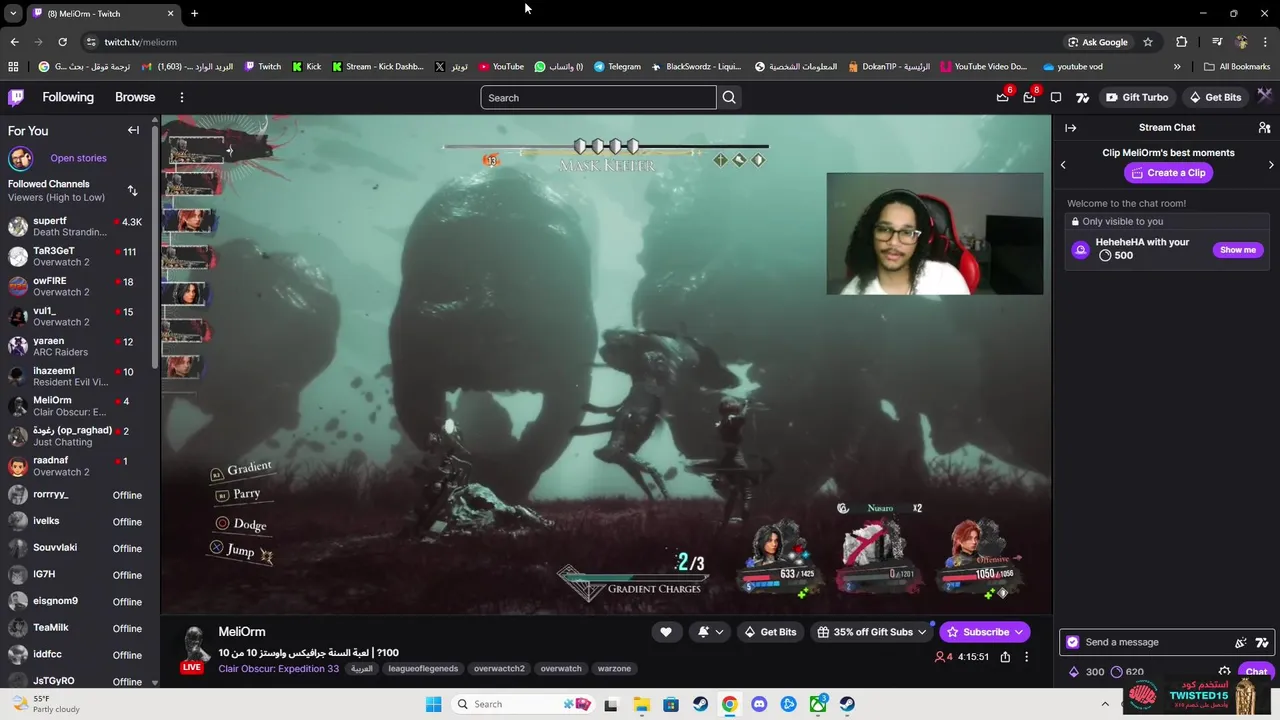Click the 7TV emote icon in chat box
Image resolution: width=1280 pixels, height=720 pixels.
click(1262, 642)
